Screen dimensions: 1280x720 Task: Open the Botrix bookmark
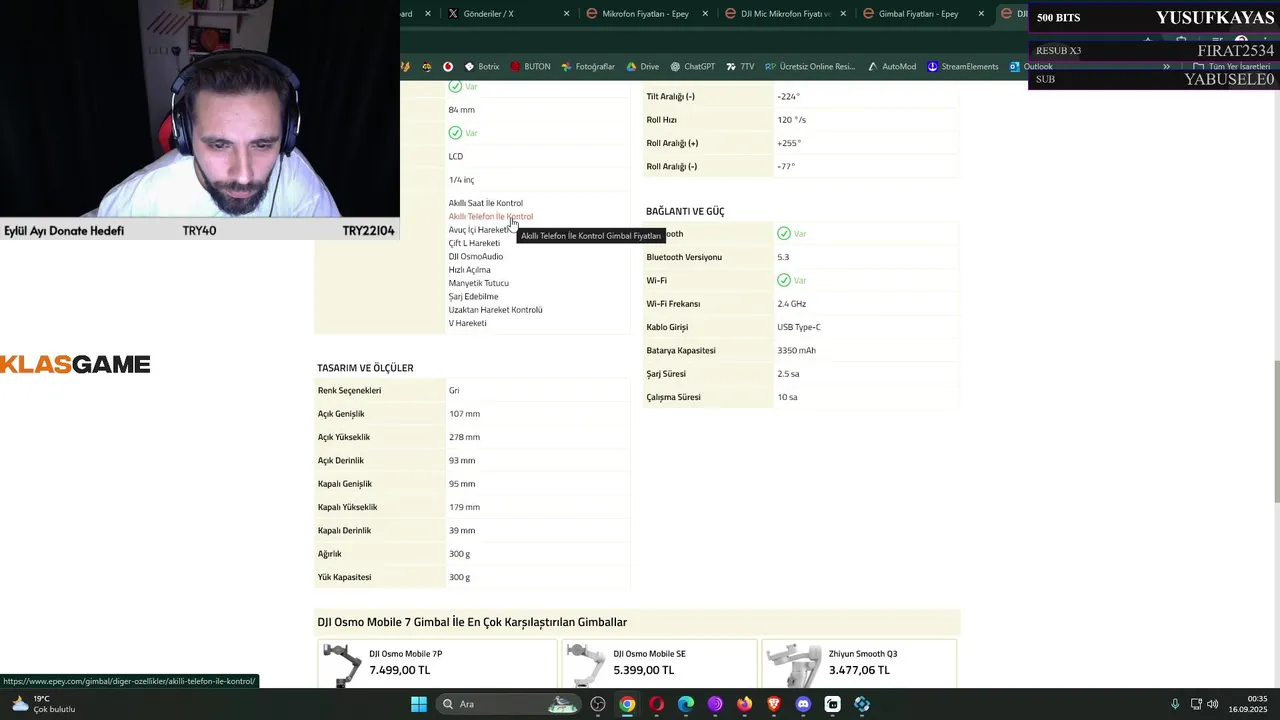481,67
